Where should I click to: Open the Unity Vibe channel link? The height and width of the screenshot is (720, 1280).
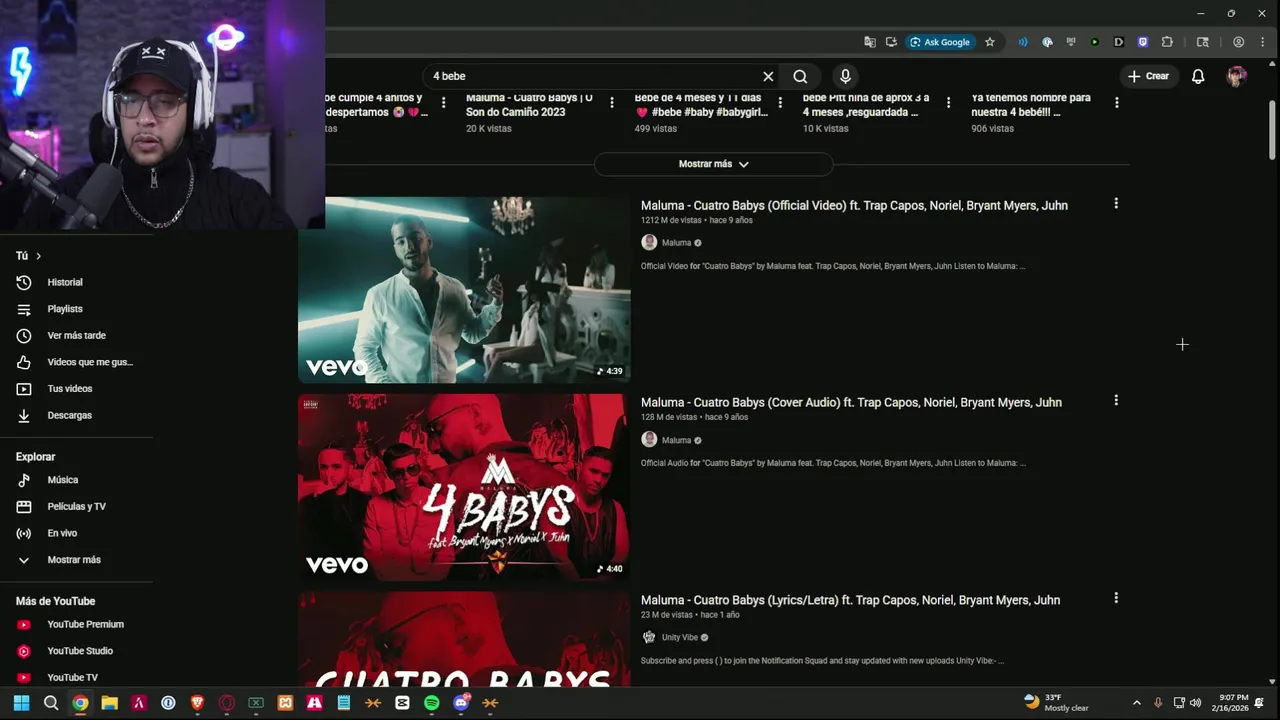(x=680, y=637)
